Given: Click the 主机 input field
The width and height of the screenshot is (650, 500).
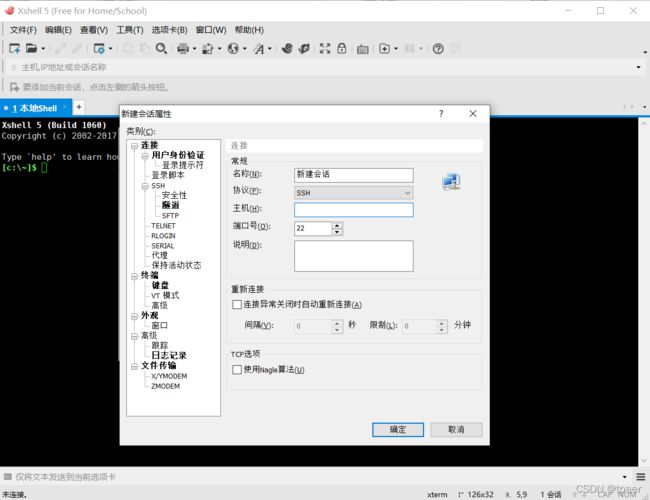Looking at the screenshot, I should tap(354, 210).
